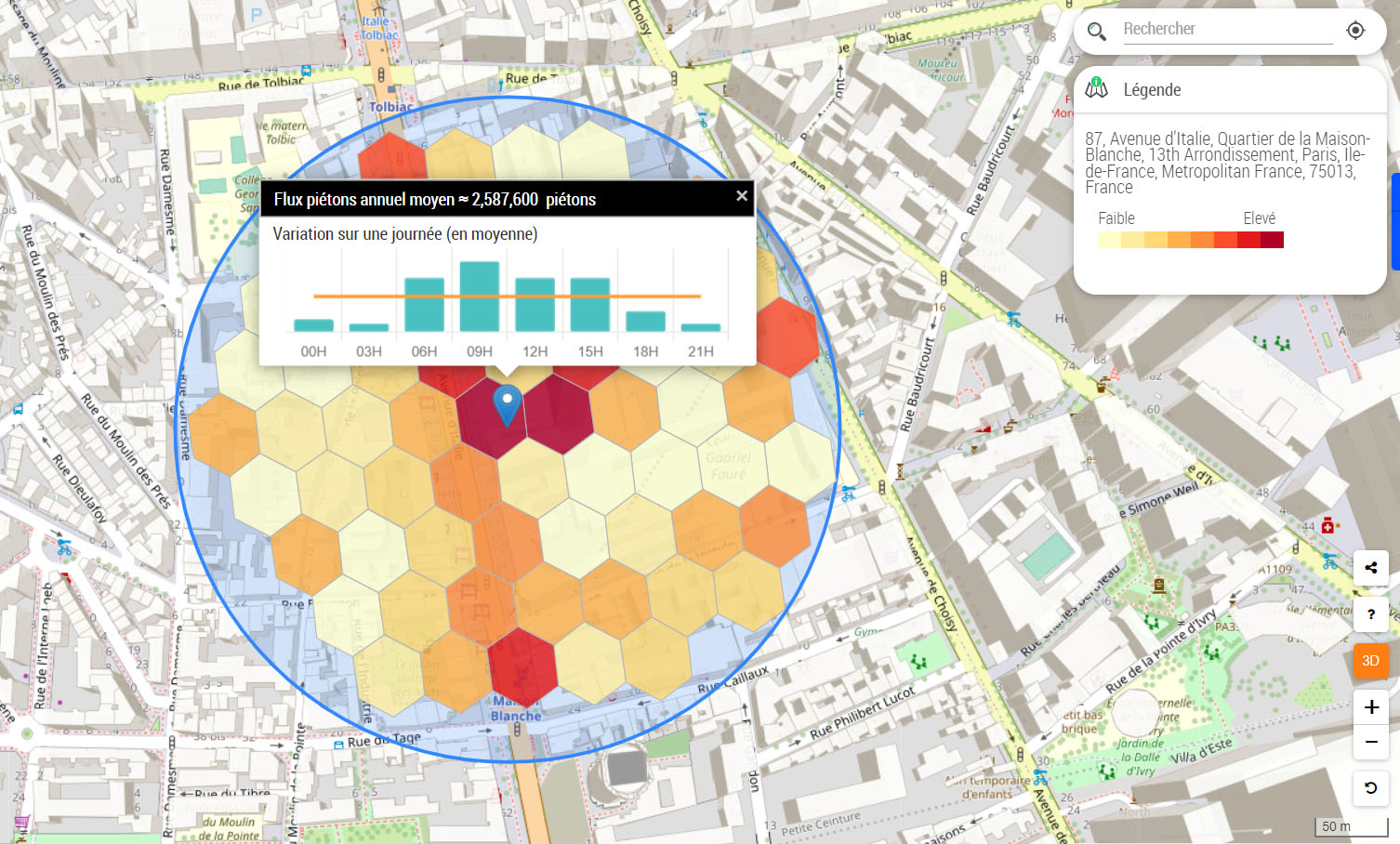1400x844 pixels.
Task: Click the red hexagon above Maison Blanche
Action: click(522, 667)
